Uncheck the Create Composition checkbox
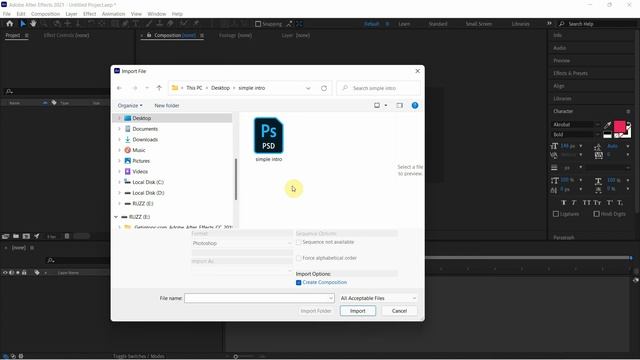 pyautogui.click(x=298, y=282)
